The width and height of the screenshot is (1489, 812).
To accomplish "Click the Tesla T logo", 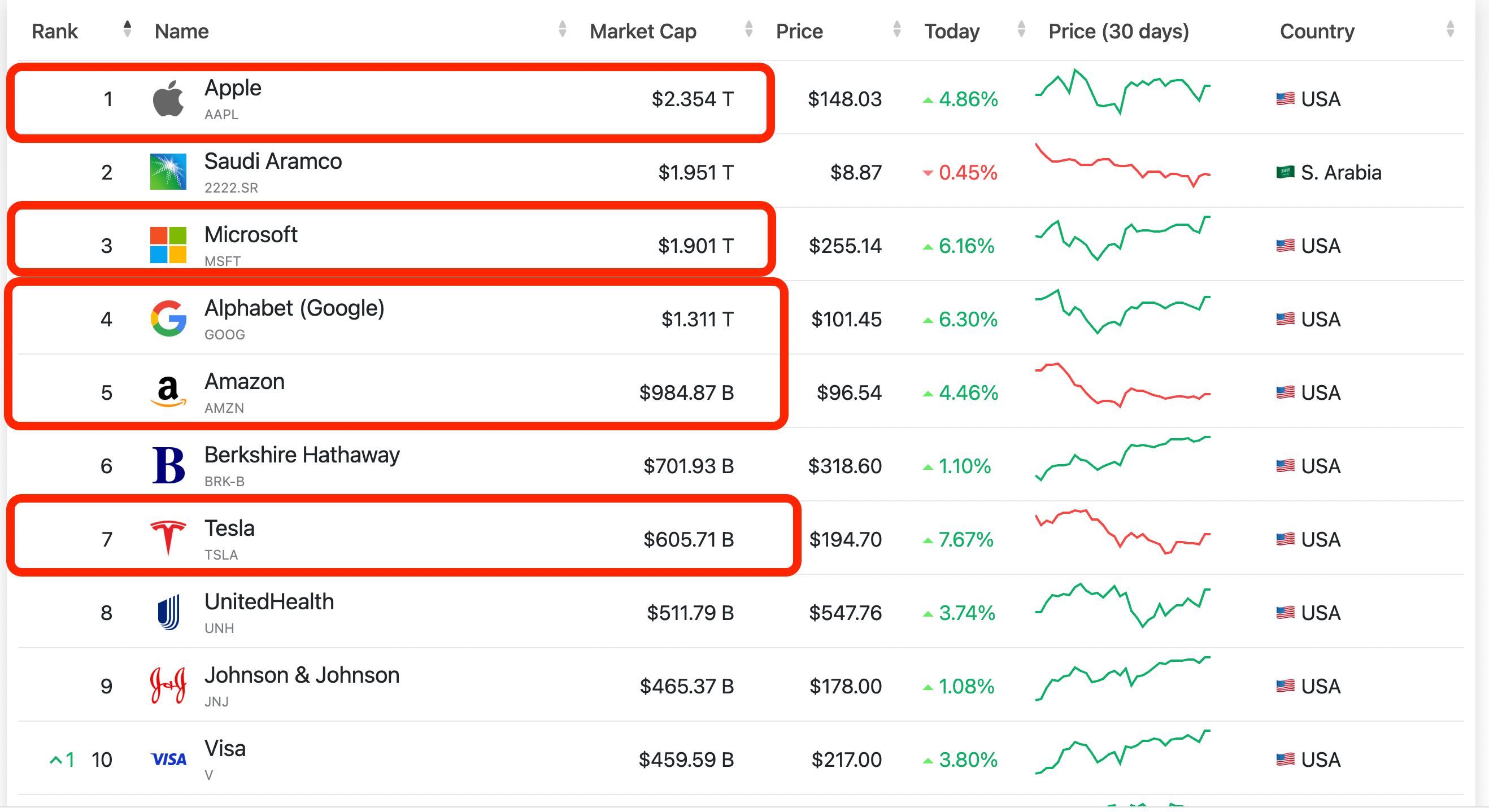I will [168, 538].
